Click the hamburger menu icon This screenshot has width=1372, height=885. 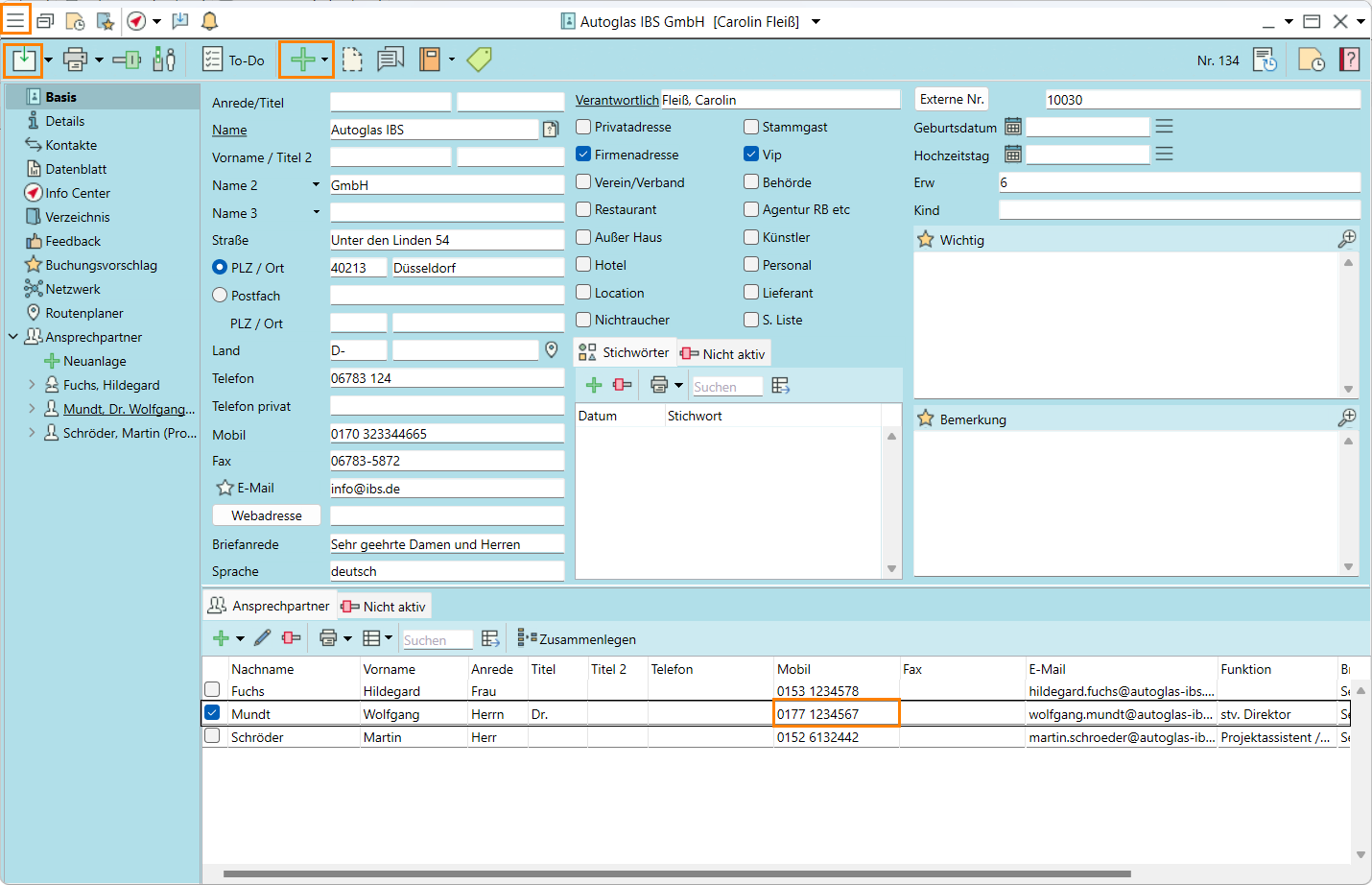coord(15,19)
